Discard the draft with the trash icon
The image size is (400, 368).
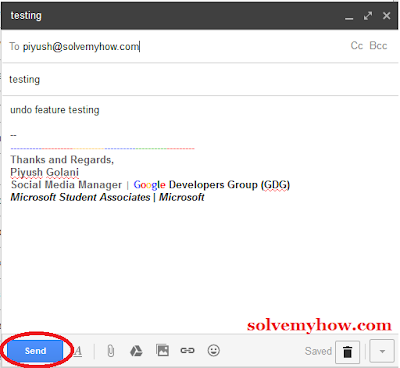pyautogui.click(x=347, y=352)
